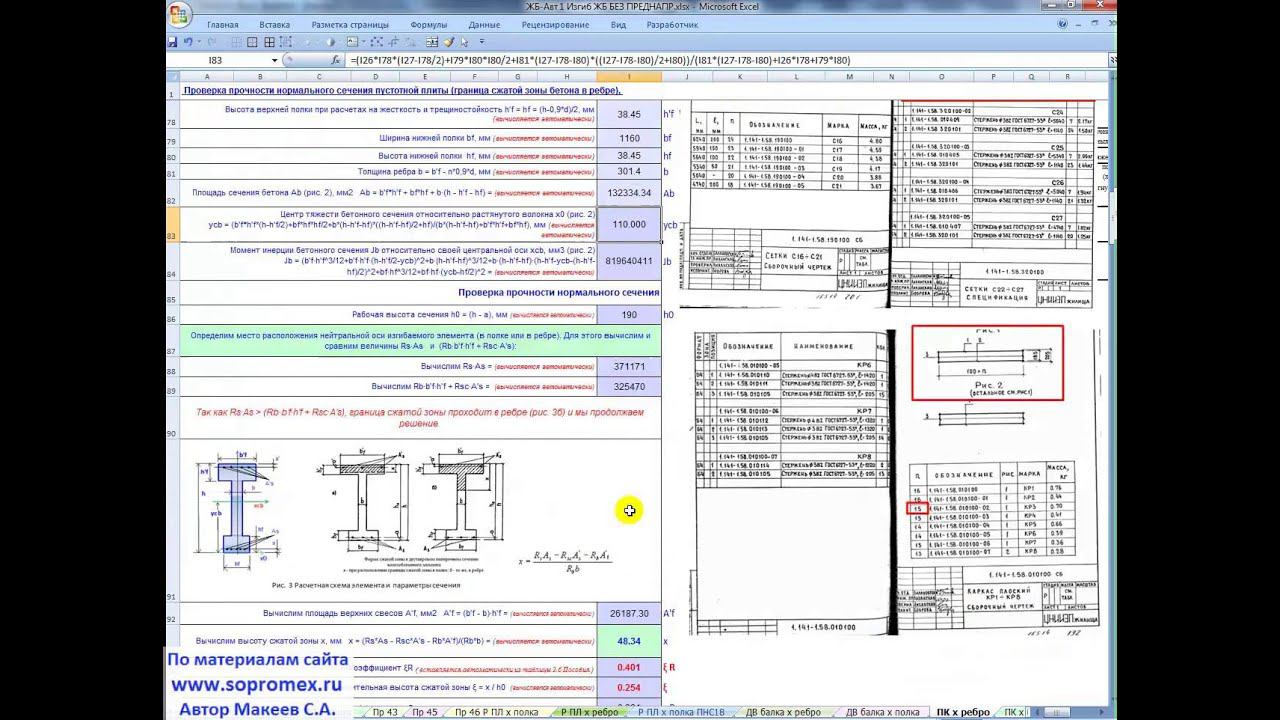1280x720 pixels.
Task: Select cell with value 371171
Action: 629,367
